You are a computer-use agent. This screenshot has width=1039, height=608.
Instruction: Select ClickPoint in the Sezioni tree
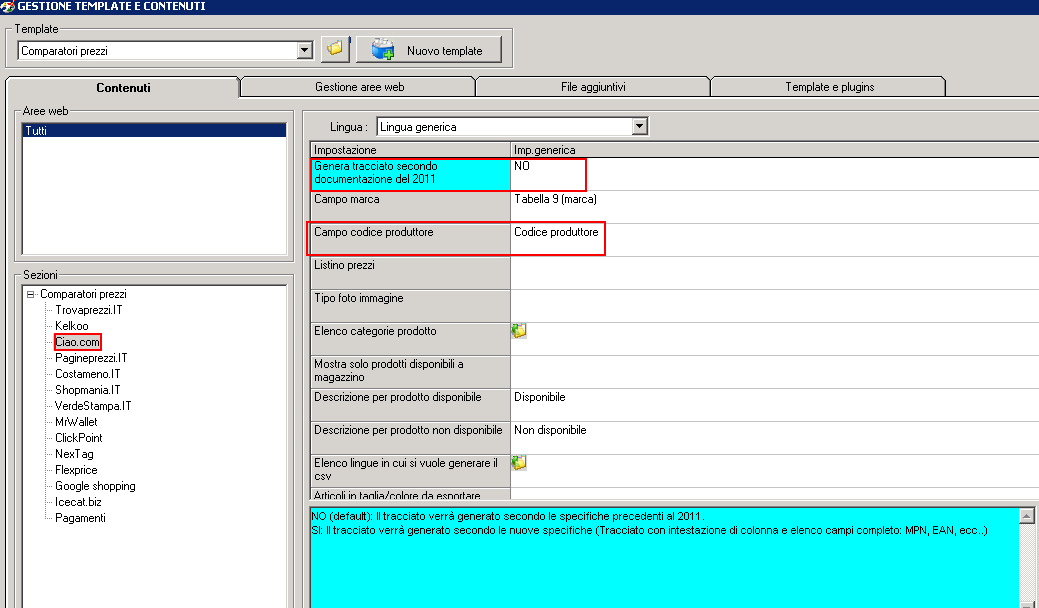click(79, 438)
